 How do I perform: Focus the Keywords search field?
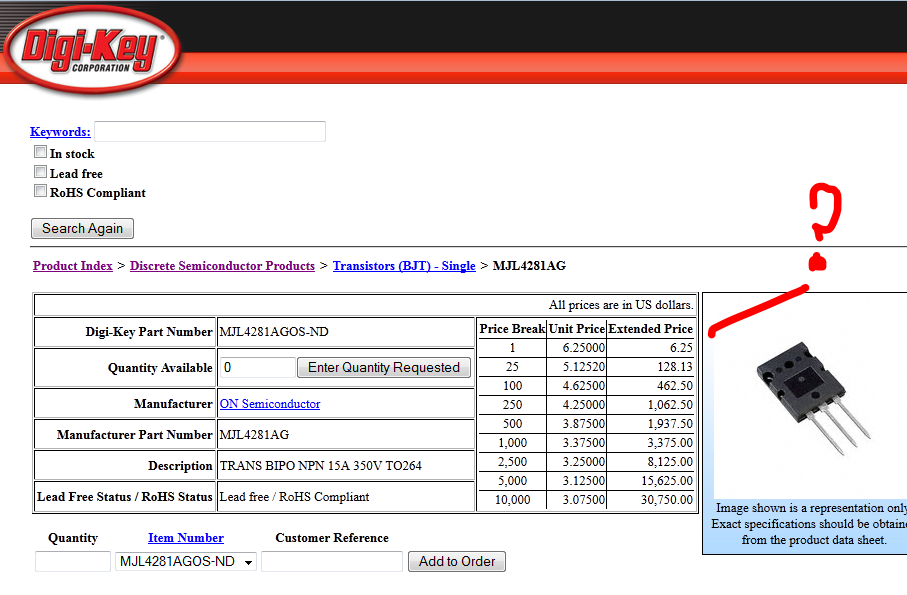click(210, 131)
